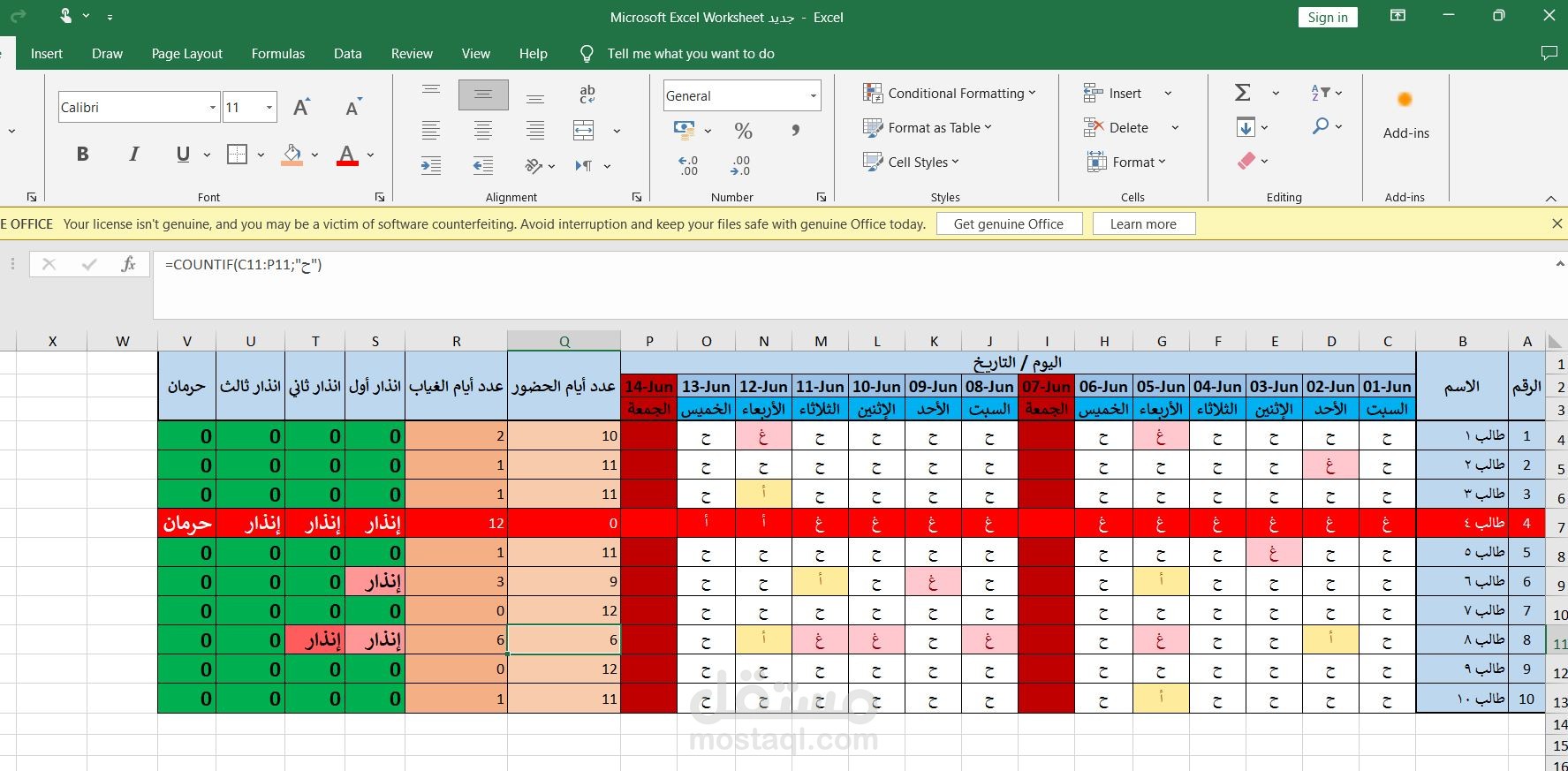
Task: Open Sort & Filter tool
Action: [1321, 93]
